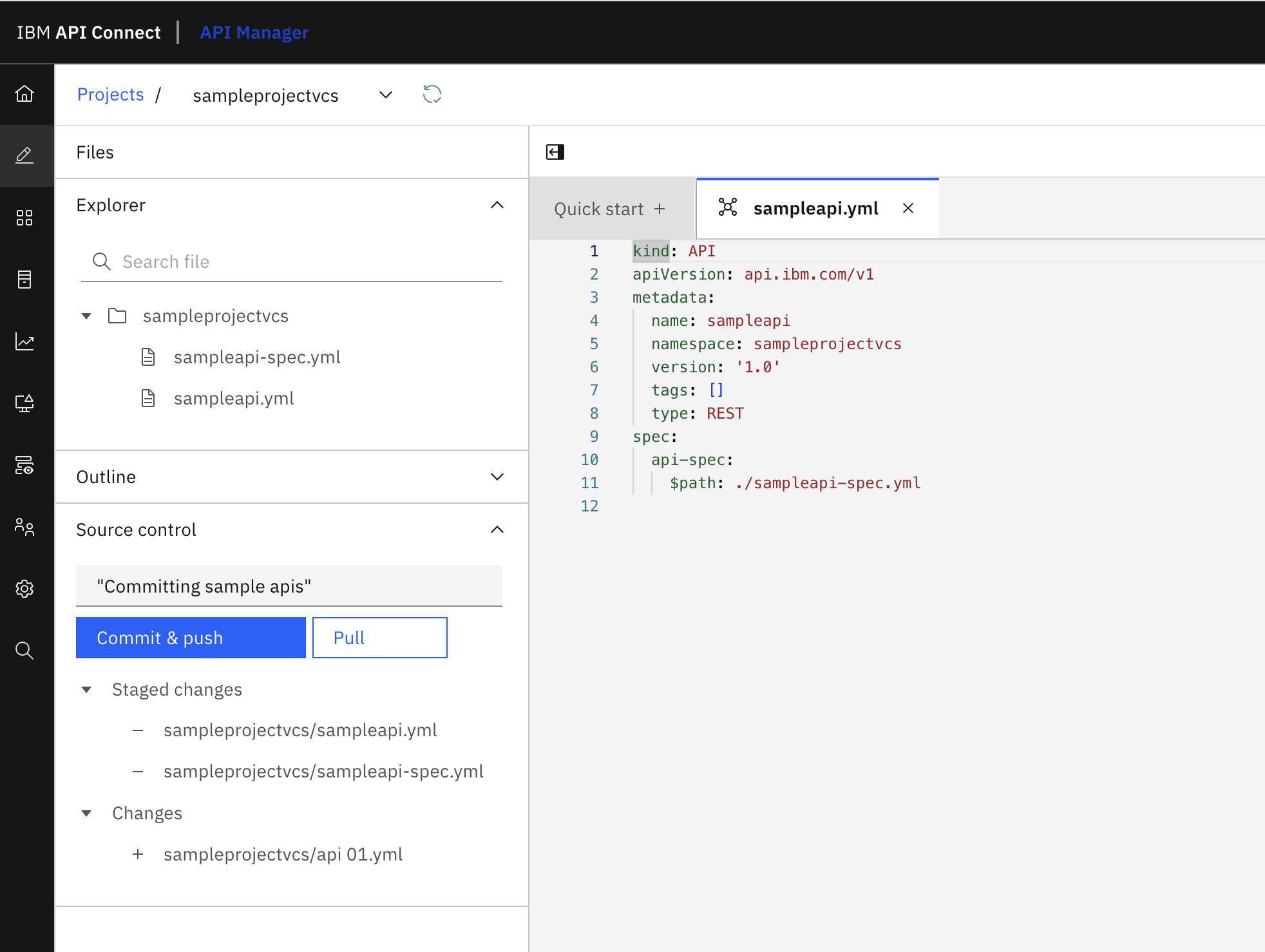Click the Pull button
This screenshot has height=952, width=1265.
pos(380,638)
